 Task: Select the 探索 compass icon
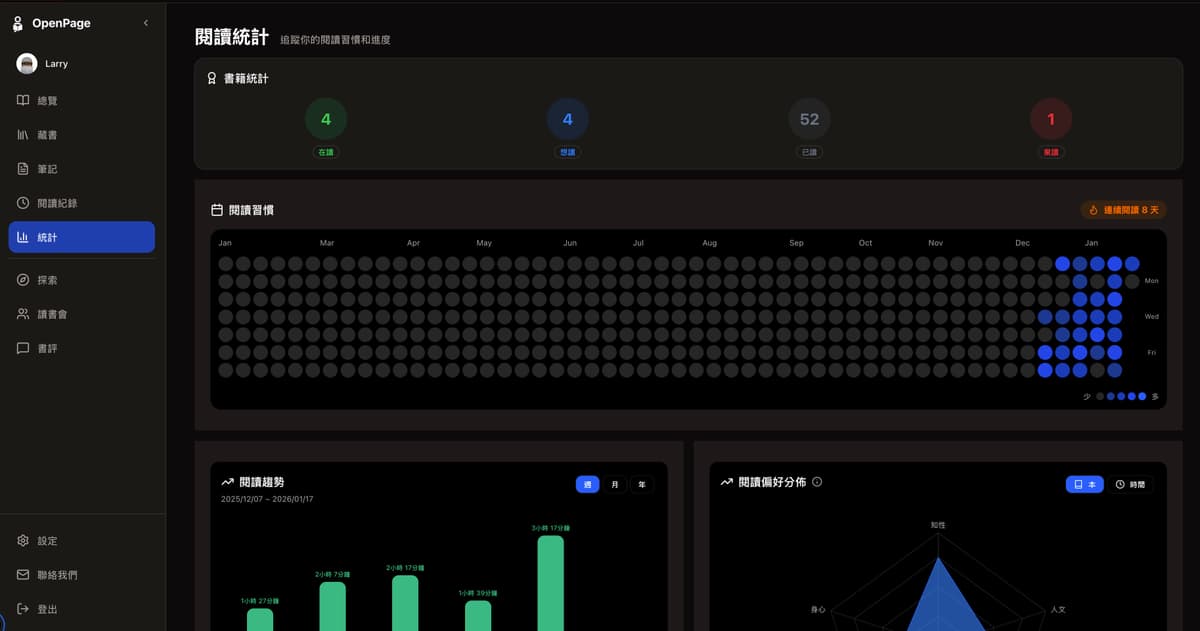click(x=23, y=280)
